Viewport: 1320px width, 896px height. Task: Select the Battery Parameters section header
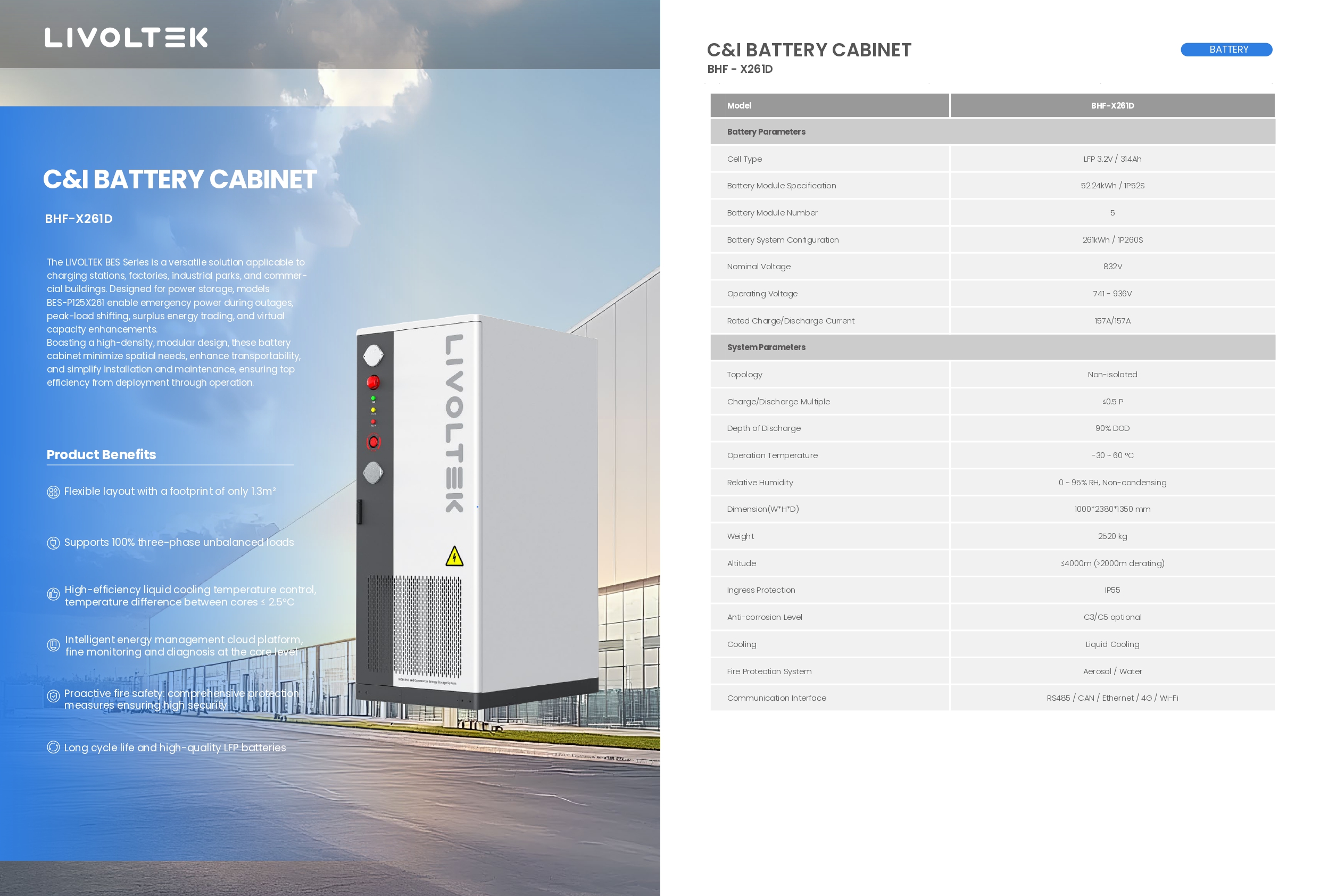tap(766, 132)
